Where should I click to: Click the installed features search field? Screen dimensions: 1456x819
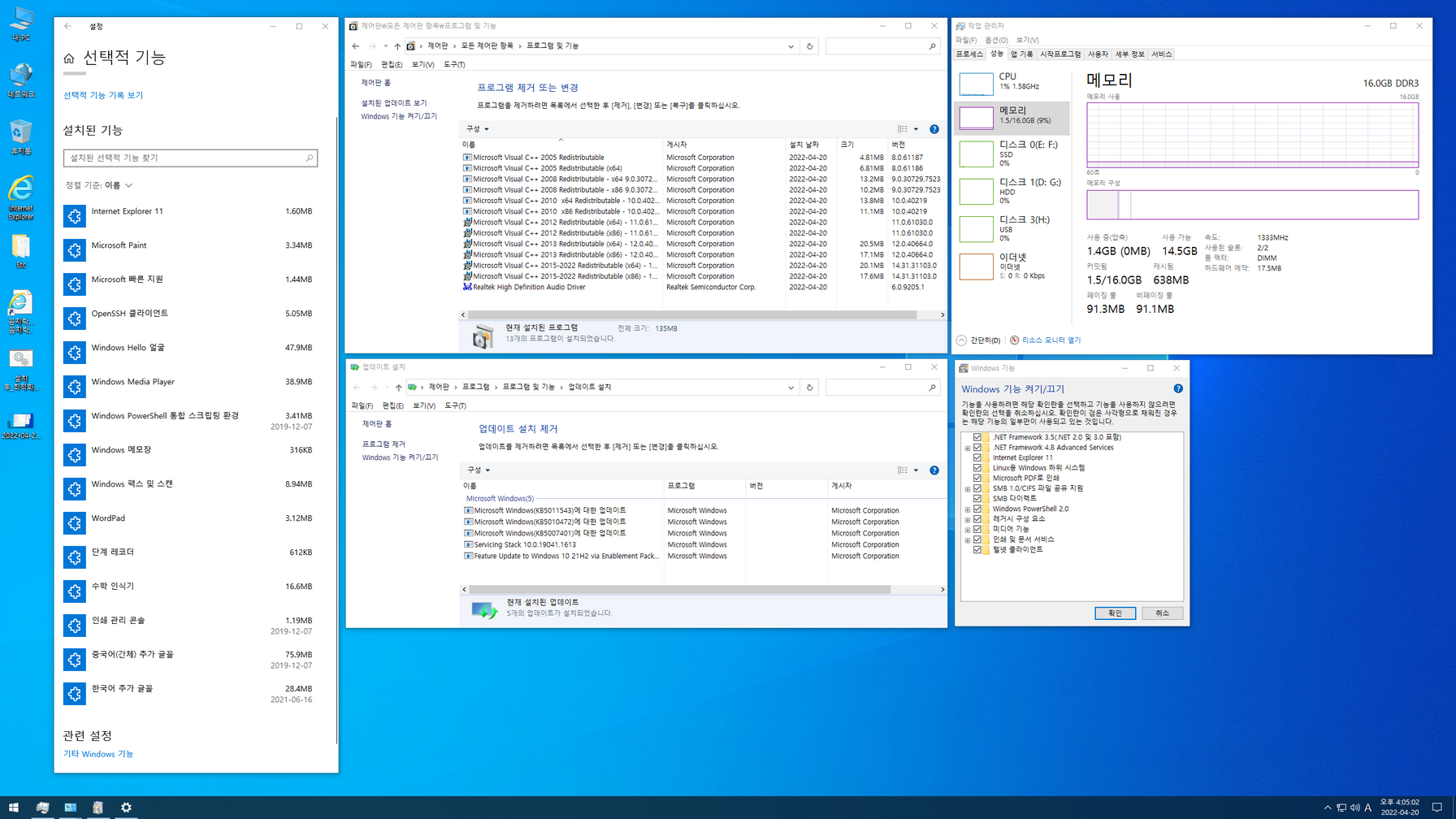190,158
